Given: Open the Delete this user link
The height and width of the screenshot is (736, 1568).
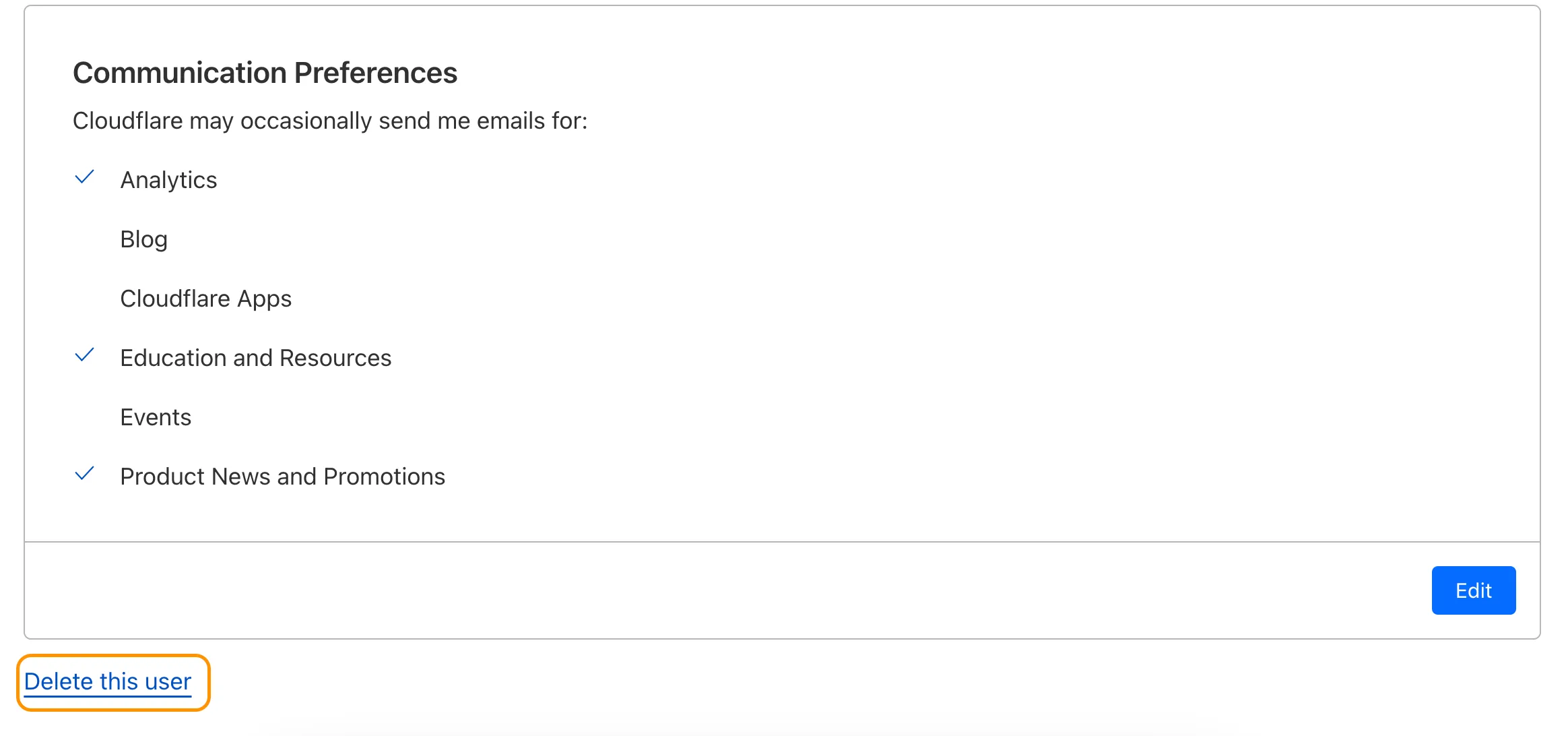Looking at the screenshot, I should 108,681.
